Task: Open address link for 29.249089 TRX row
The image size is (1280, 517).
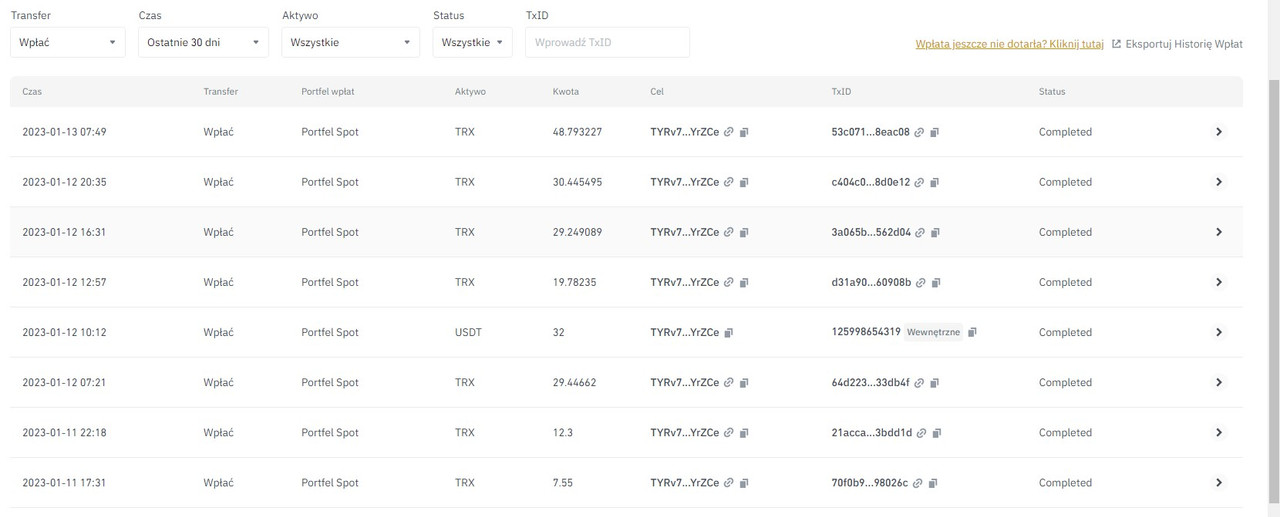Action: [729, 232]
